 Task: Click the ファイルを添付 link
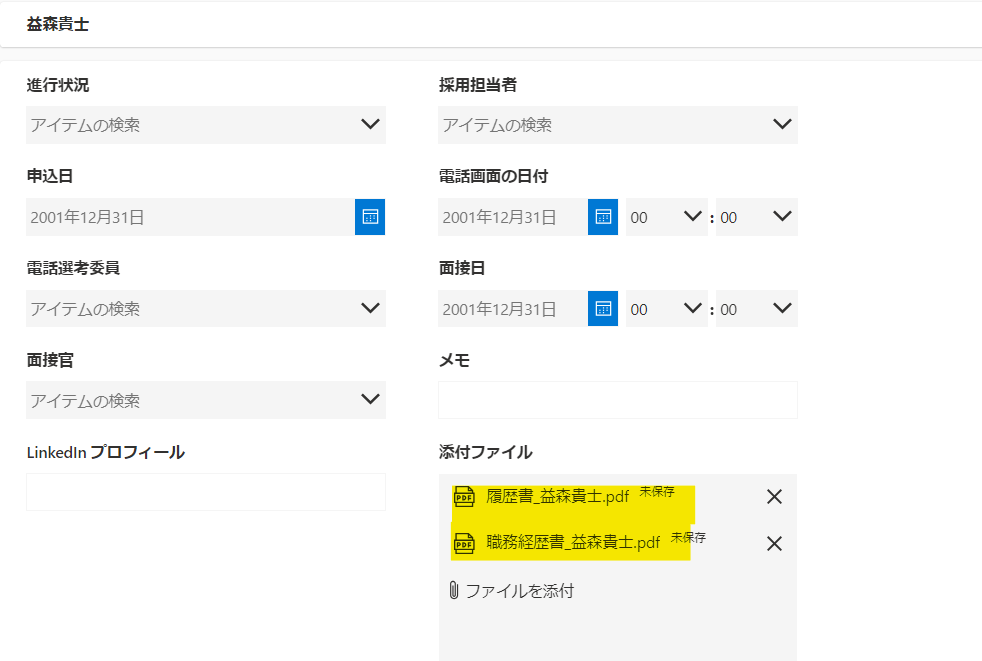(519, 591)
